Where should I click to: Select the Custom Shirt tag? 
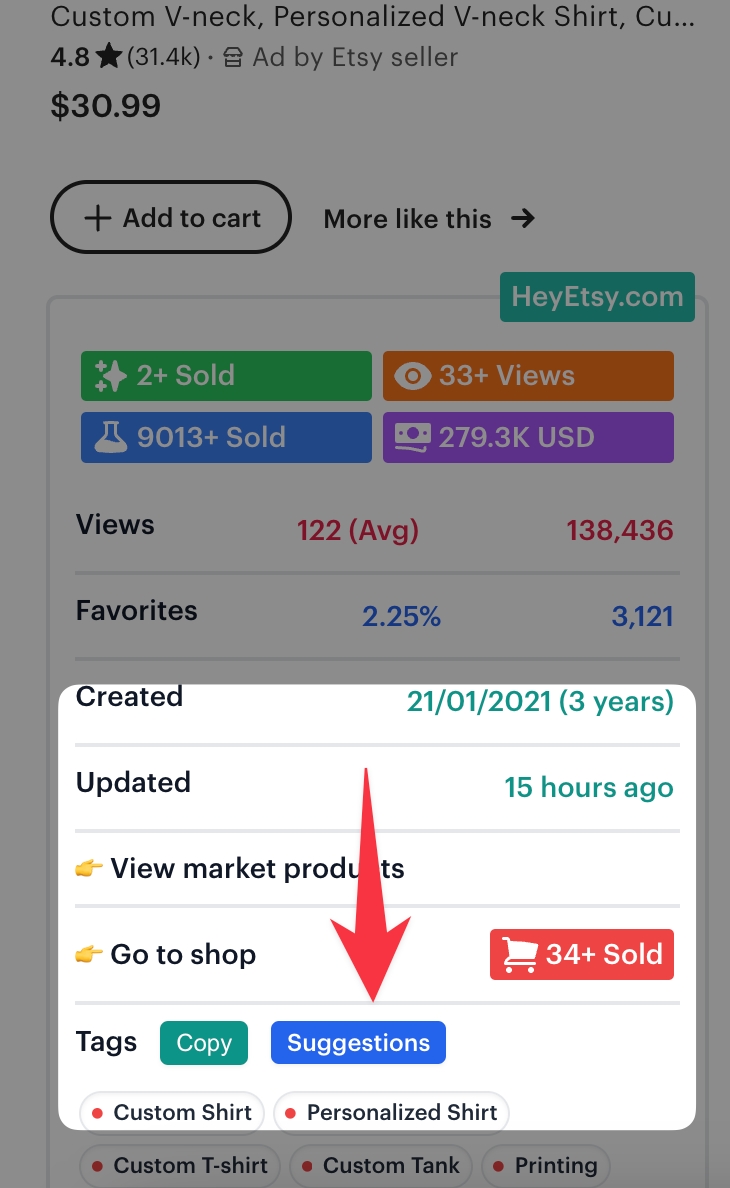[172, 1113]
